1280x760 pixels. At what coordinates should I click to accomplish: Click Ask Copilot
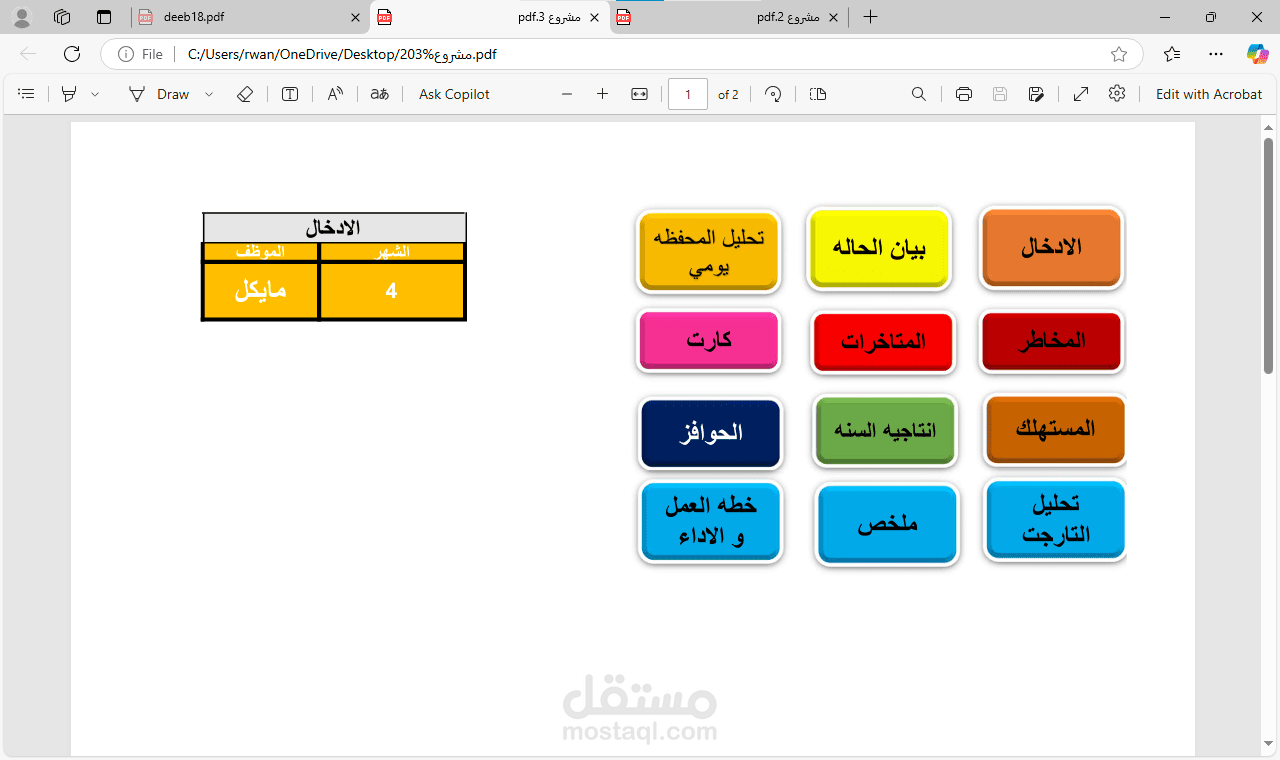click(454, 94)
